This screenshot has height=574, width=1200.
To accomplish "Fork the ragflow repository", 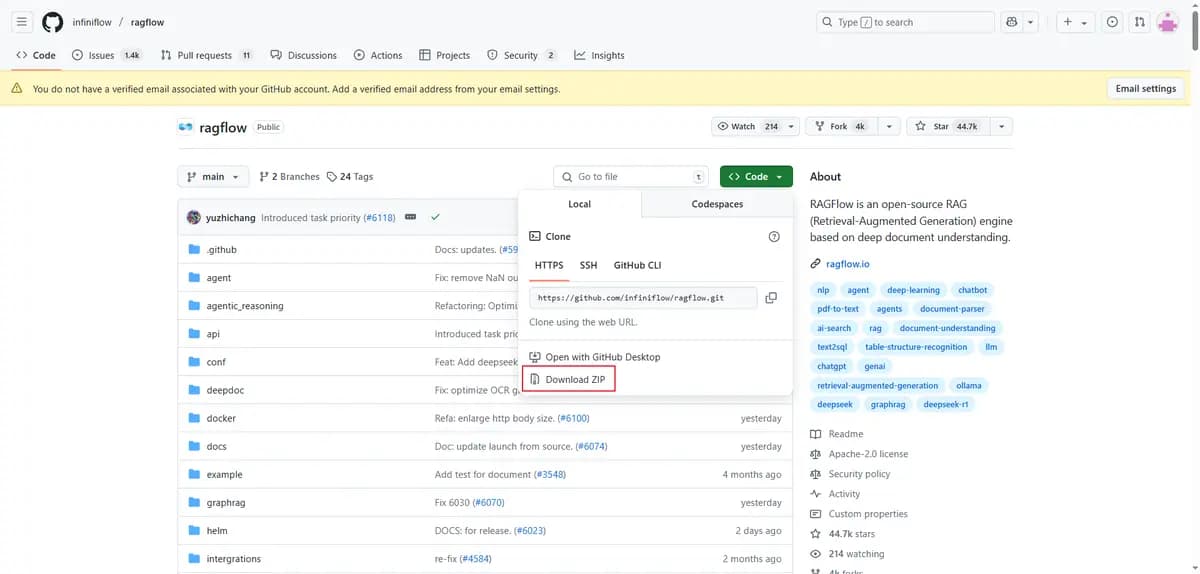I will [x=841, y=127].
